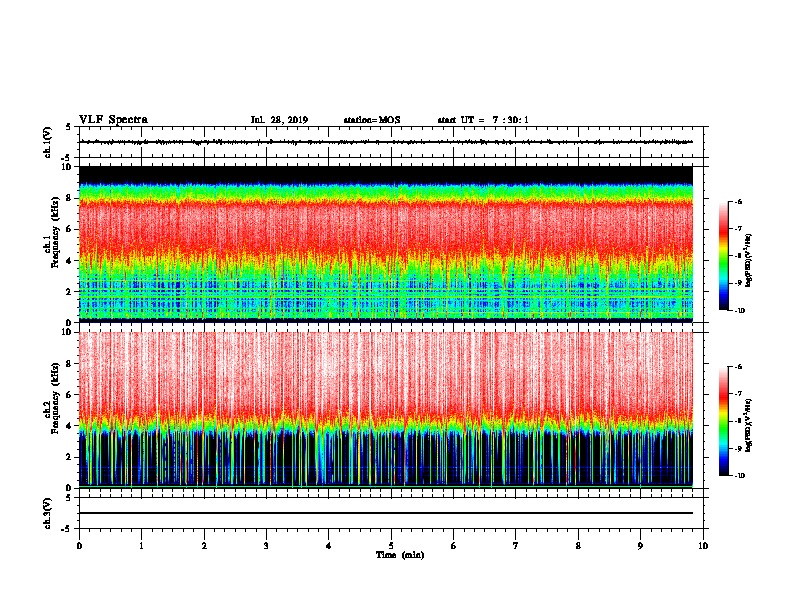The width and height of the screenshot is (792, 612).
Task: Click the ch.3 flat voltage trace line
Action: pyautogui.click(x=386, y=513)
